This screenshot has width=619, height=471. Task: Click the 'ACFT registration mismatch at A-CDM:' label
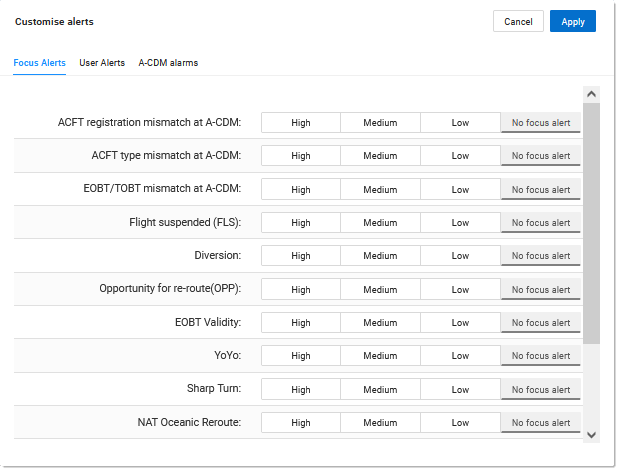click(149, 122)
